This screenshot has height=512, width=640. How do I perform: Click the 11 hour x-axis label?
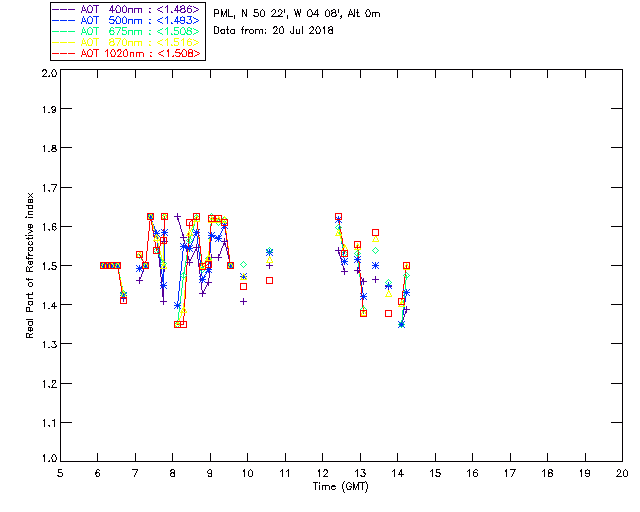(x=285, y=473)
